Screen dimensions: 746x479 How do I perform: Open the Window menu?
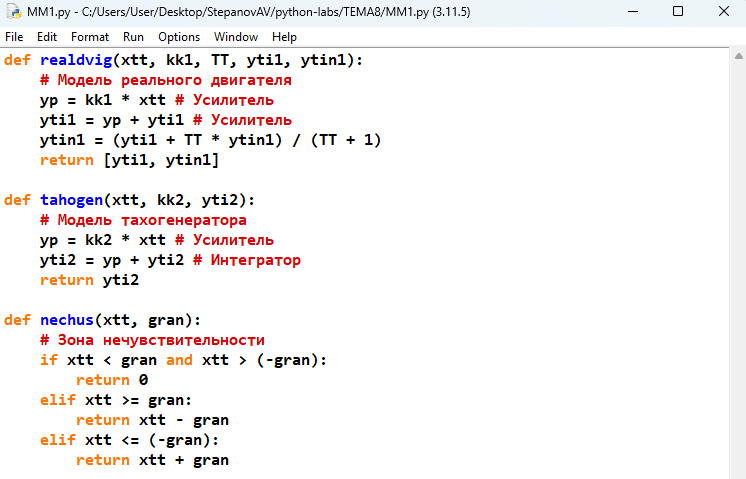click(x=236, y=37)
